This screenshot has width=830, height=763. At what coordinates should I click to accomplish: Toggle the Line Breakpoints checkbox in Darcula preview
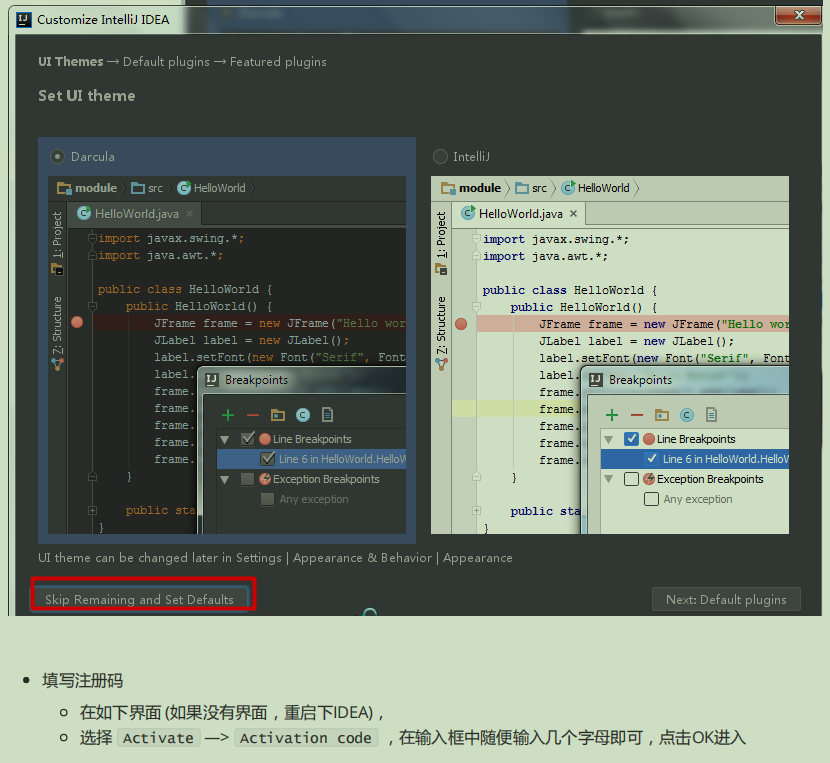click(248, 439)
